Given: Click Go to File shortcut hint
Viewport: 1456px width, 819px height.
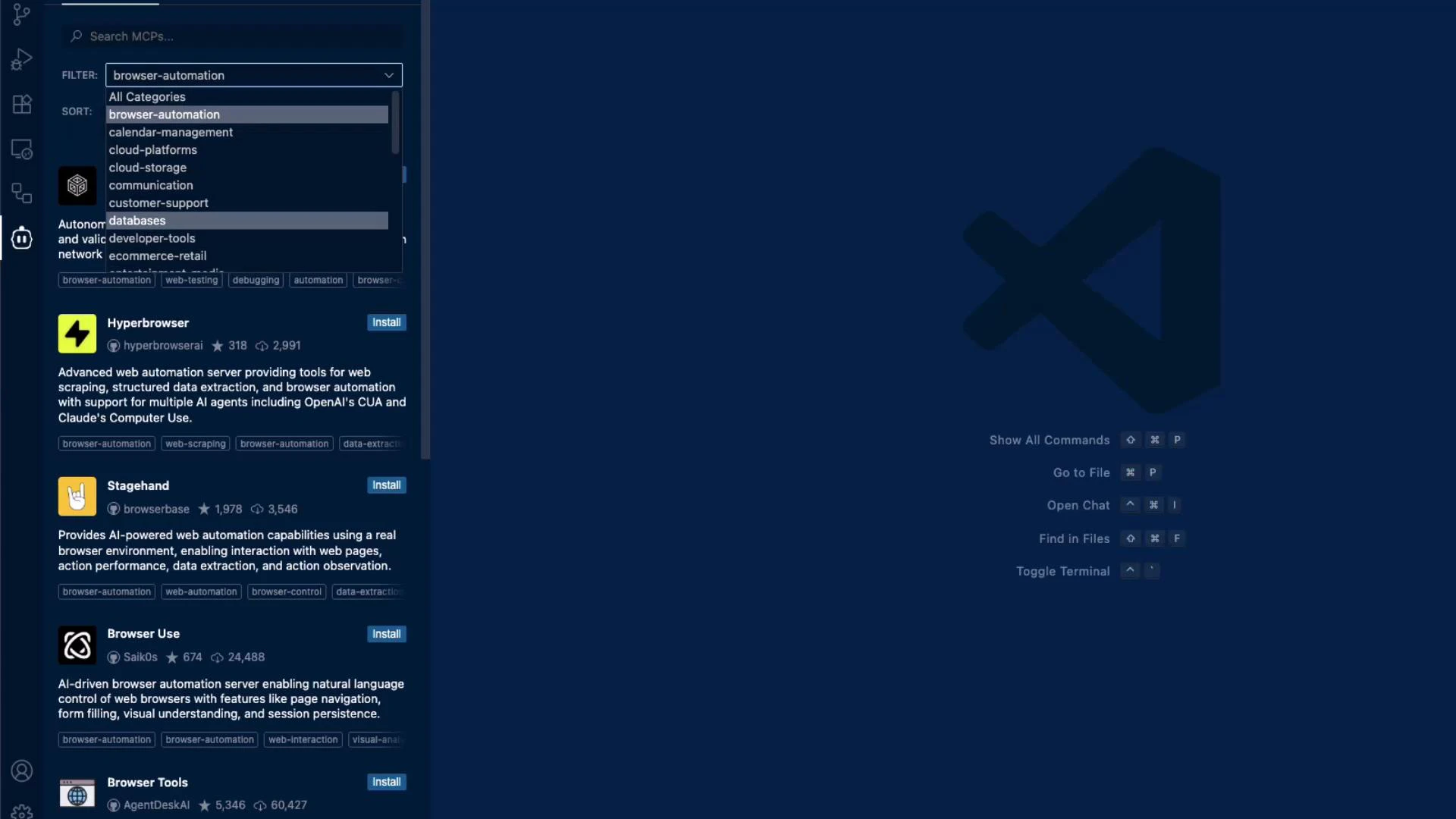Looking at the screenshot, I should 1107,473.
